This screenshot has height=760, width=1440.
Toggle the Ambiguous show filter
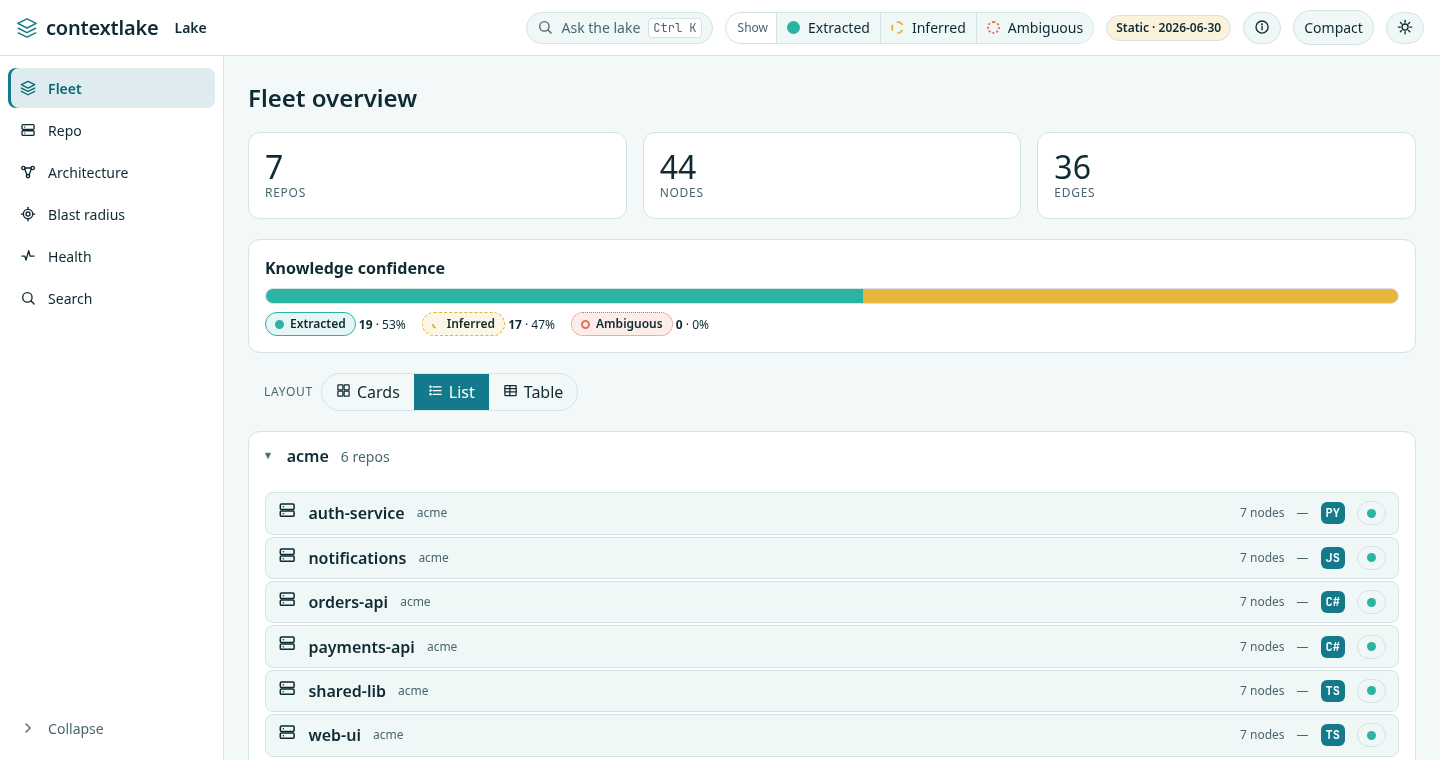1035,28
